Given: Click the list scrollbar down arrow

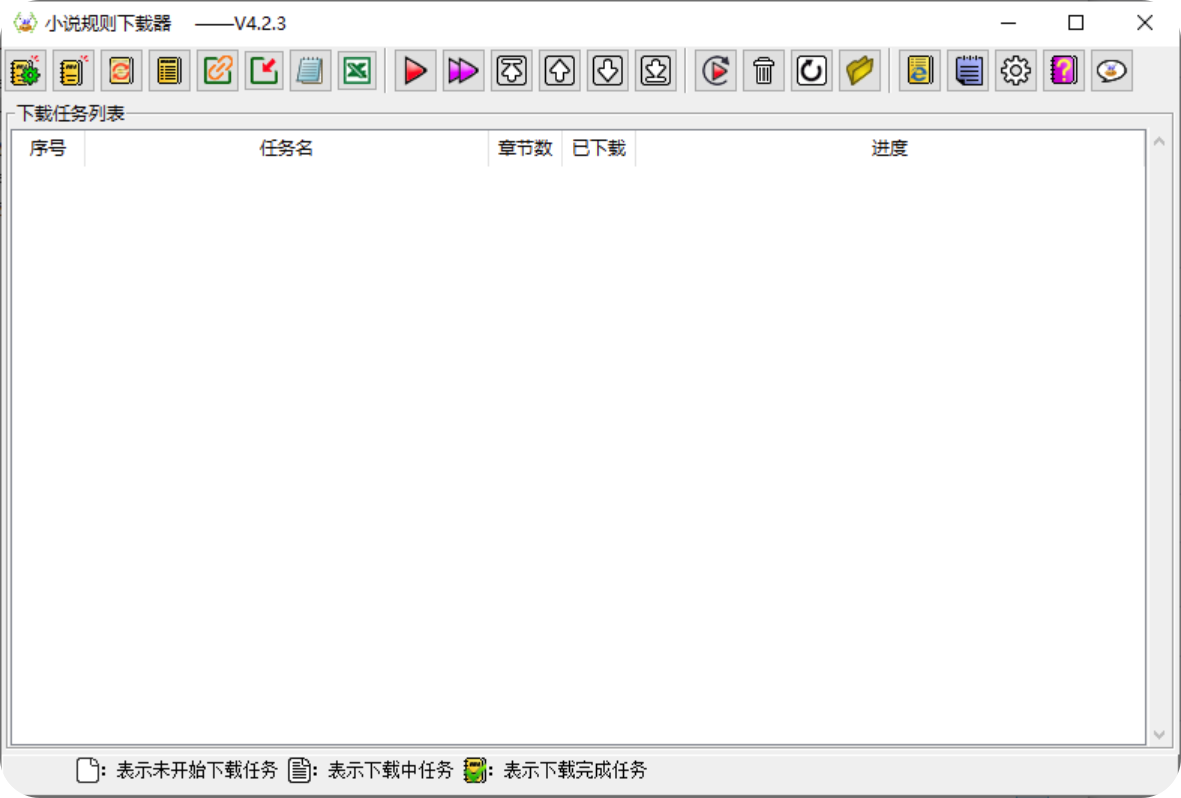Looking at the screenshot, I should (x=1159, y=735).
